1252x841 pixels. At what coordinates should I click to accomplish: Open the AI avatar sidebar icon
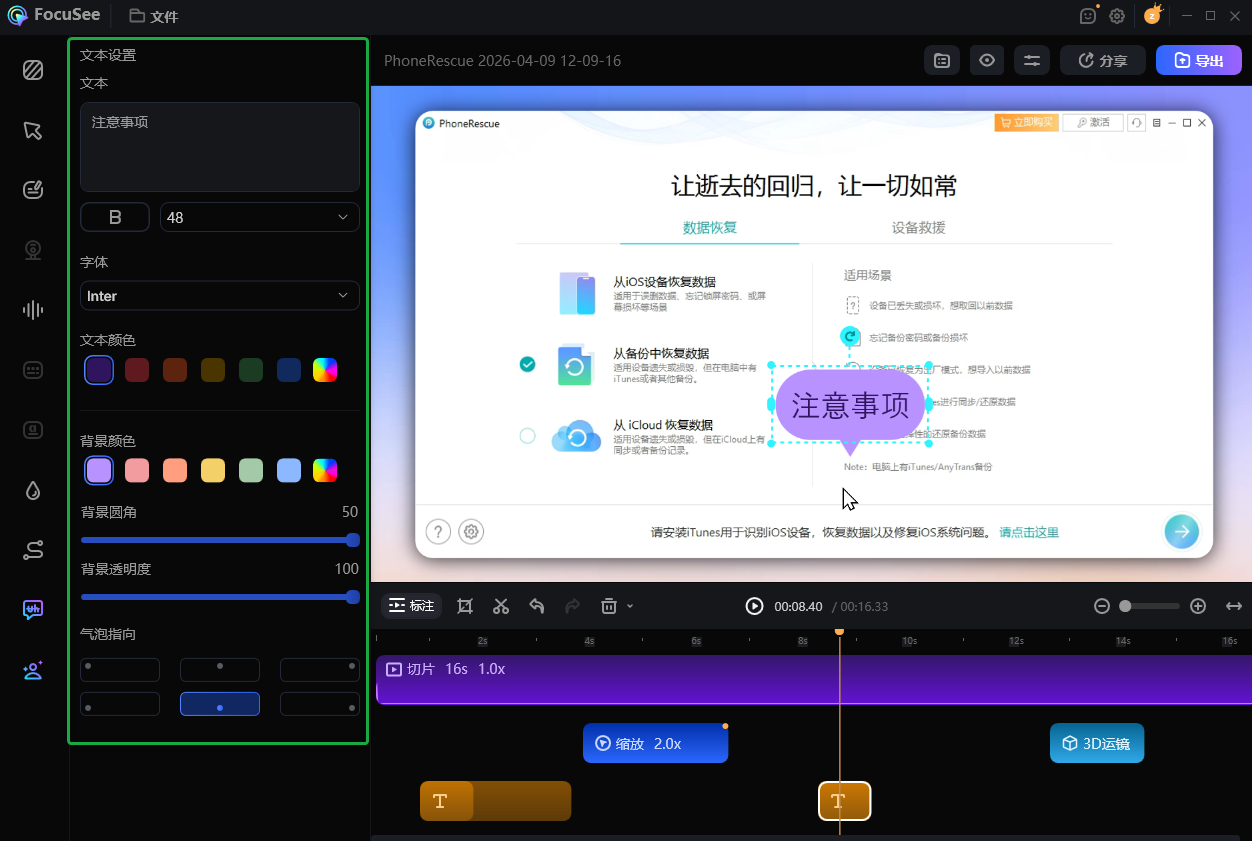coord(33,670)
